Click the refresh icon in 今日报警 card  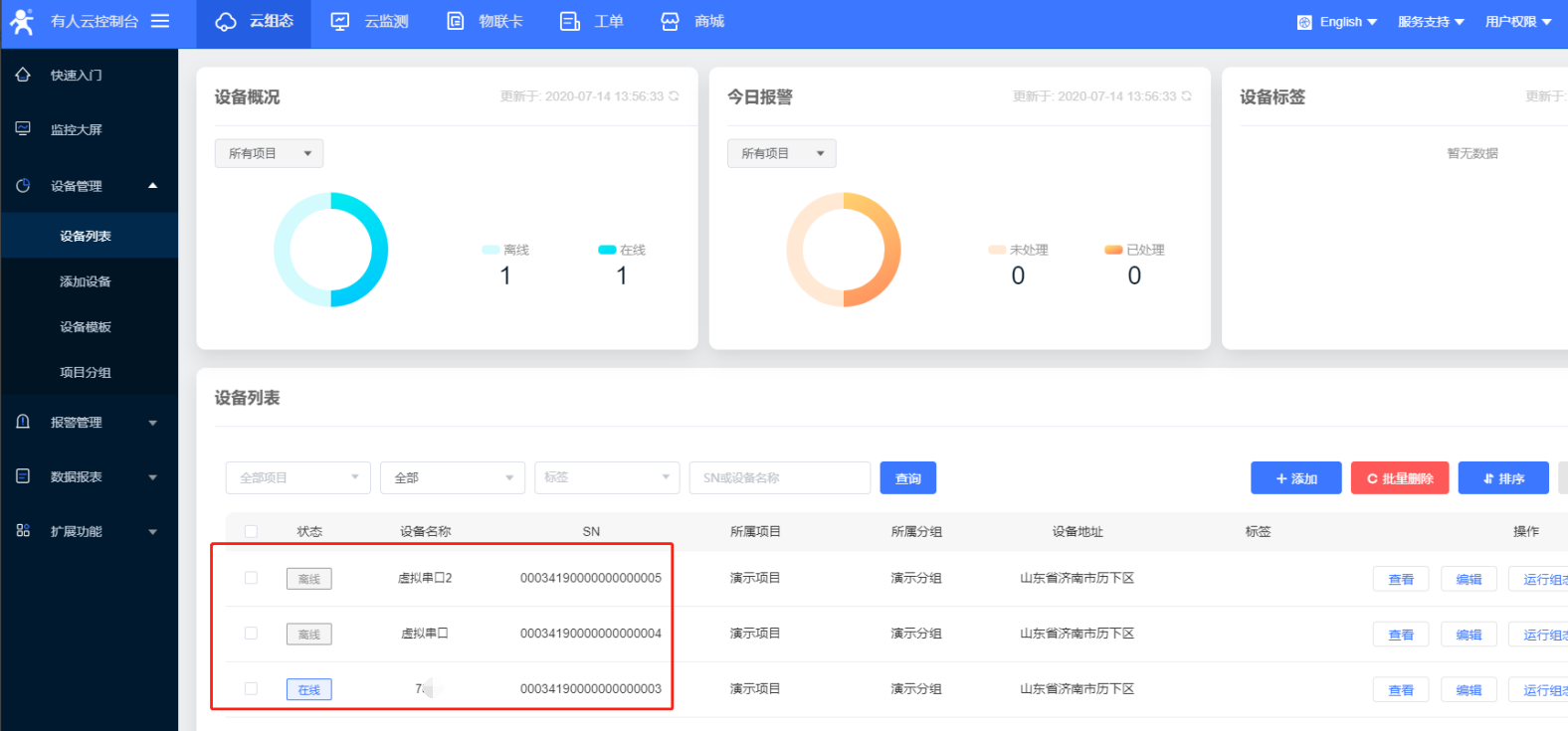coord(1186,96)
